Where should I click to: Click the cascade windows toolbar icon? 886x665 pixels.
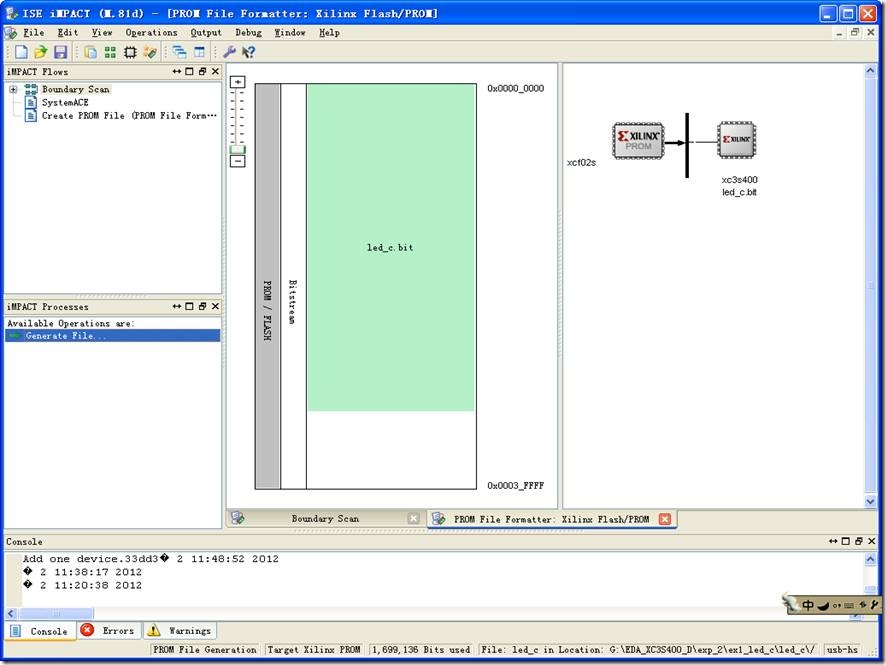(x=179, y=52)
